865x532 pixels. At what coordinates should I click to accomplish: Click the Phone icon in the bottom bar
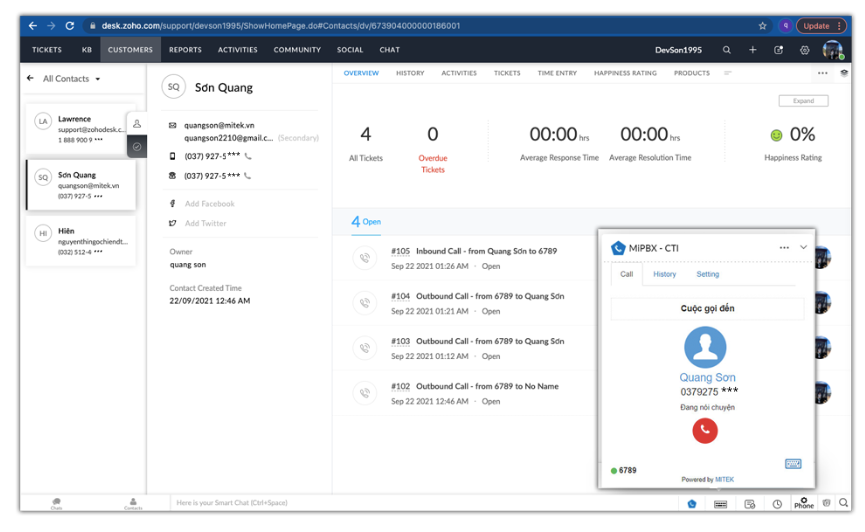(x=804, y=503)
